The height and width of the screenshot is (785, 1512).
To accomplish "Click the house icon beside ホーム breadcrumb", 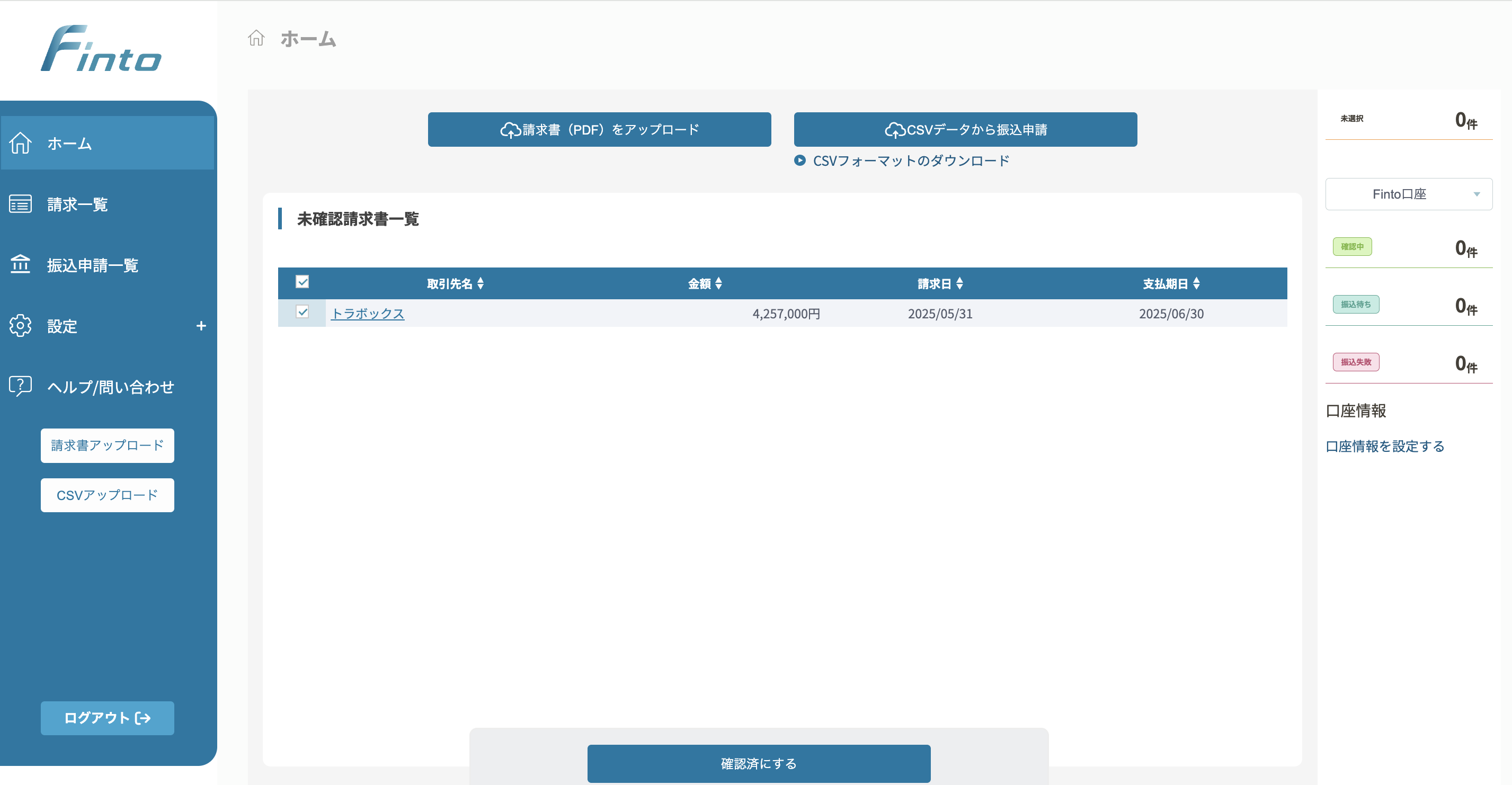I will tap(256, 39).
